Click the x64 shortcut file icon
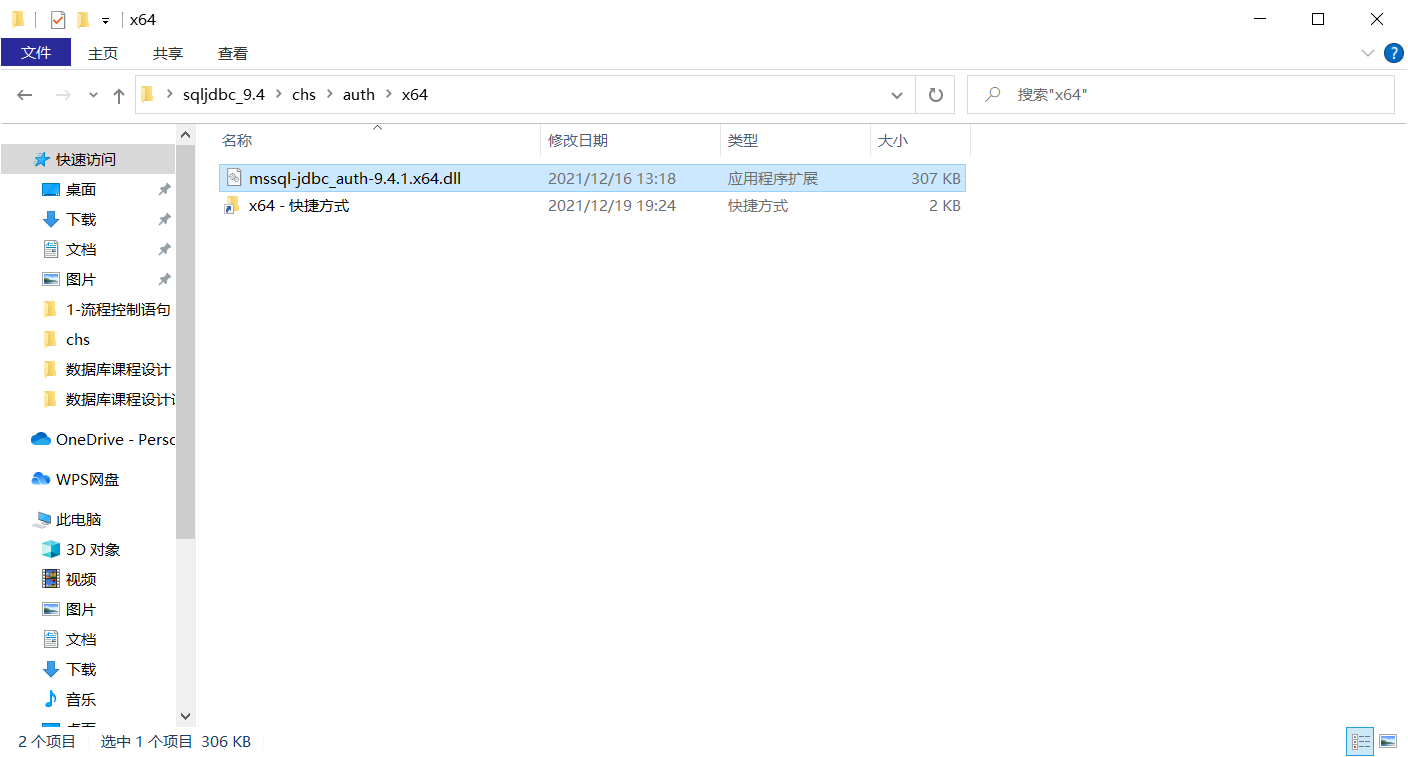The image size is (1408, 757). [x=233, y=206]
